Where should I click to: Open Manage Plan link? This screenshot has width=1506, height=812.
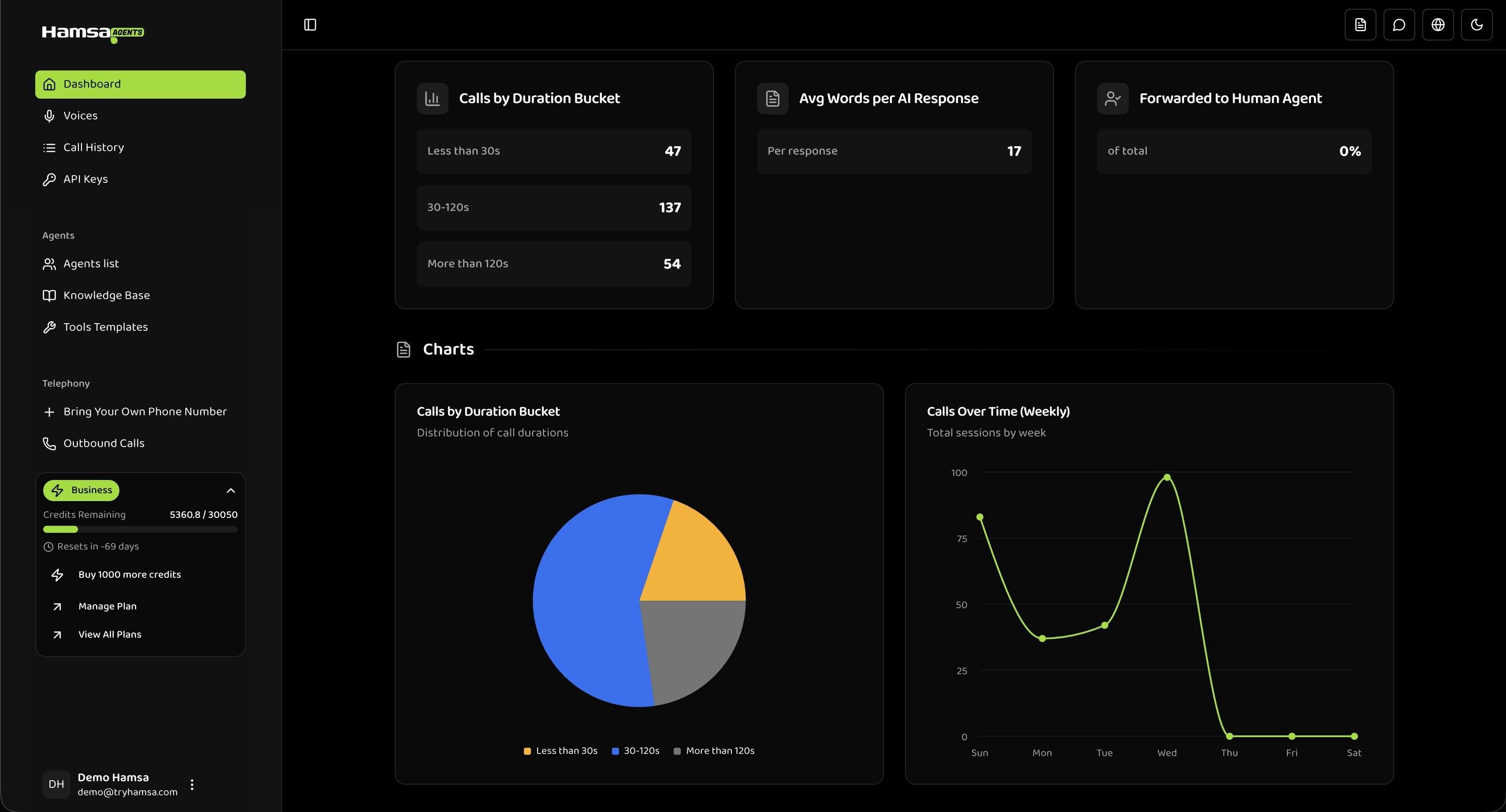pyautogui.click(x=108, y=606)
